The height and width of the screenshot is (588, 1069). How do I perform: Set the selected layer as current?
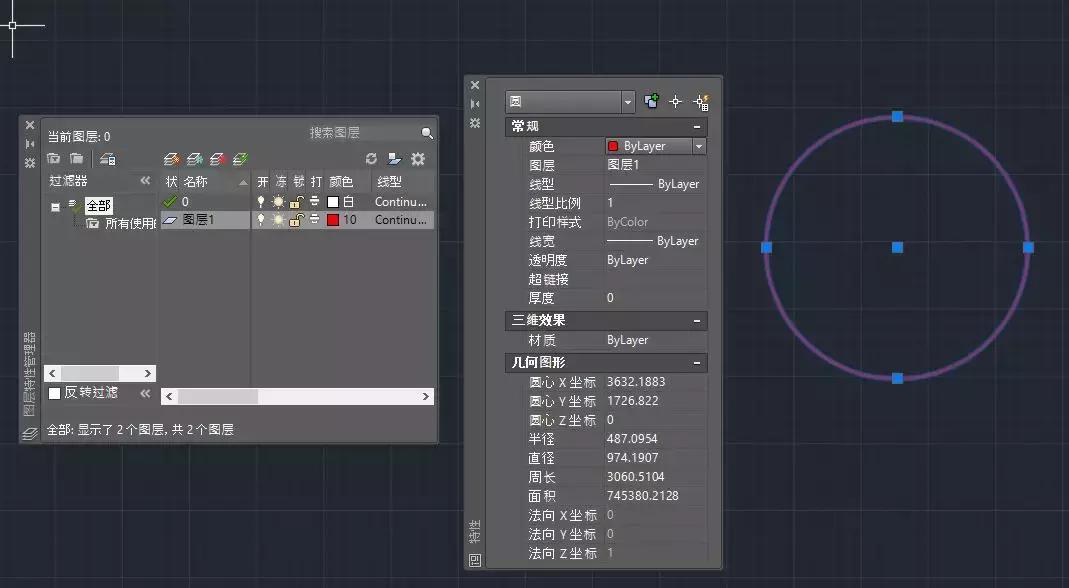point(237,158)
